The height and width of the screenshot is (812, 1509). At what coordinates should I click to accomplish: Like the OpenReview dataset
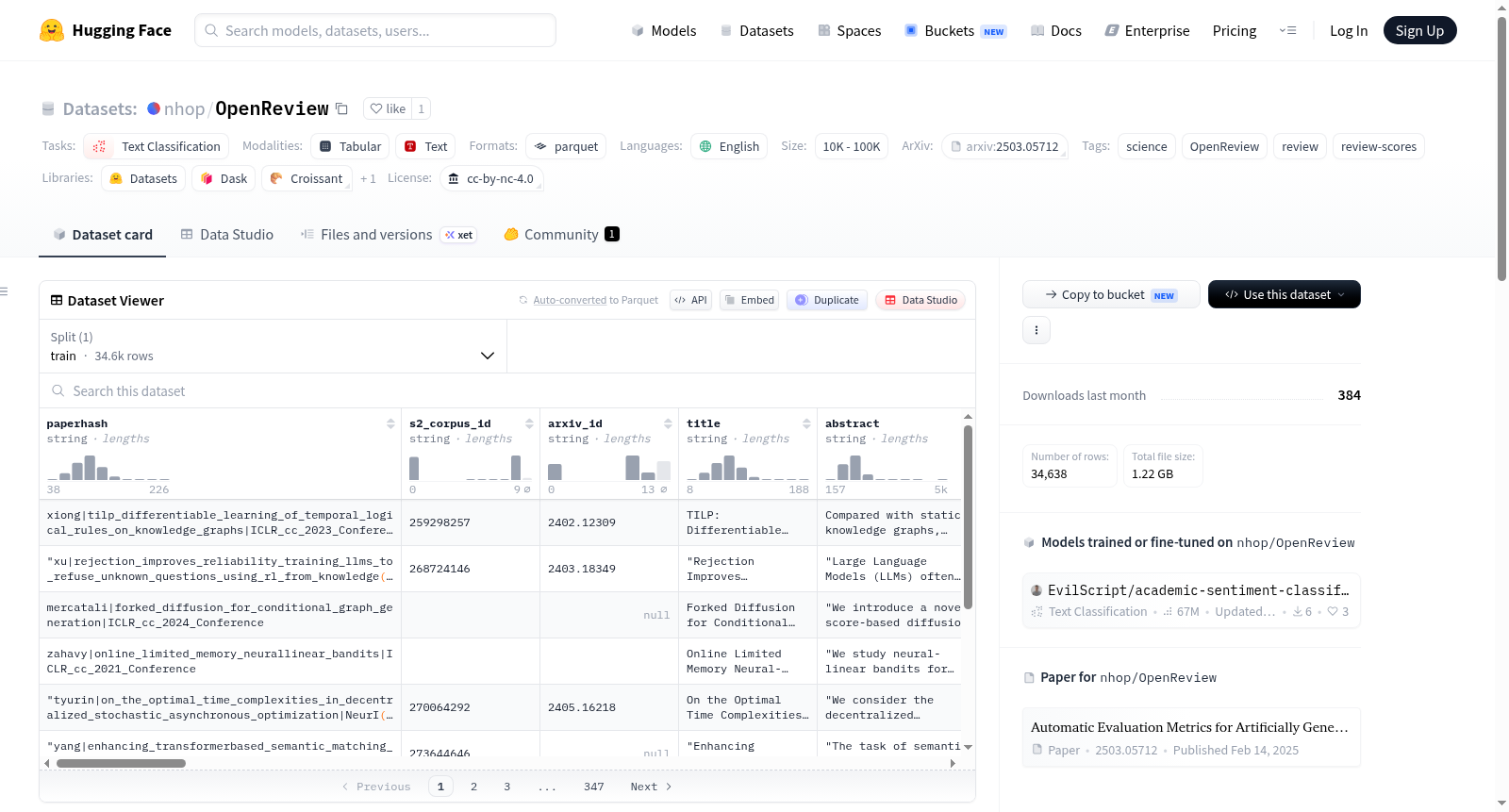click(388, 108)
